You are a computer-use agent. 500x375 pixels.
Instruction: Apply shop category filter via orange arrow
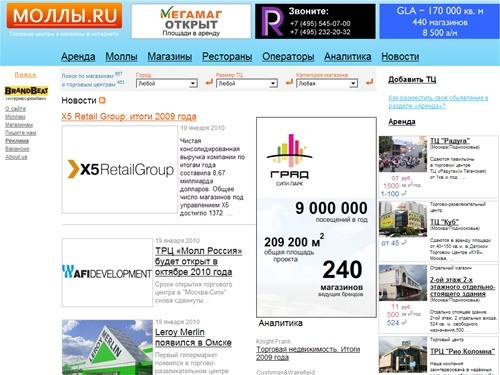click(369, 82)
